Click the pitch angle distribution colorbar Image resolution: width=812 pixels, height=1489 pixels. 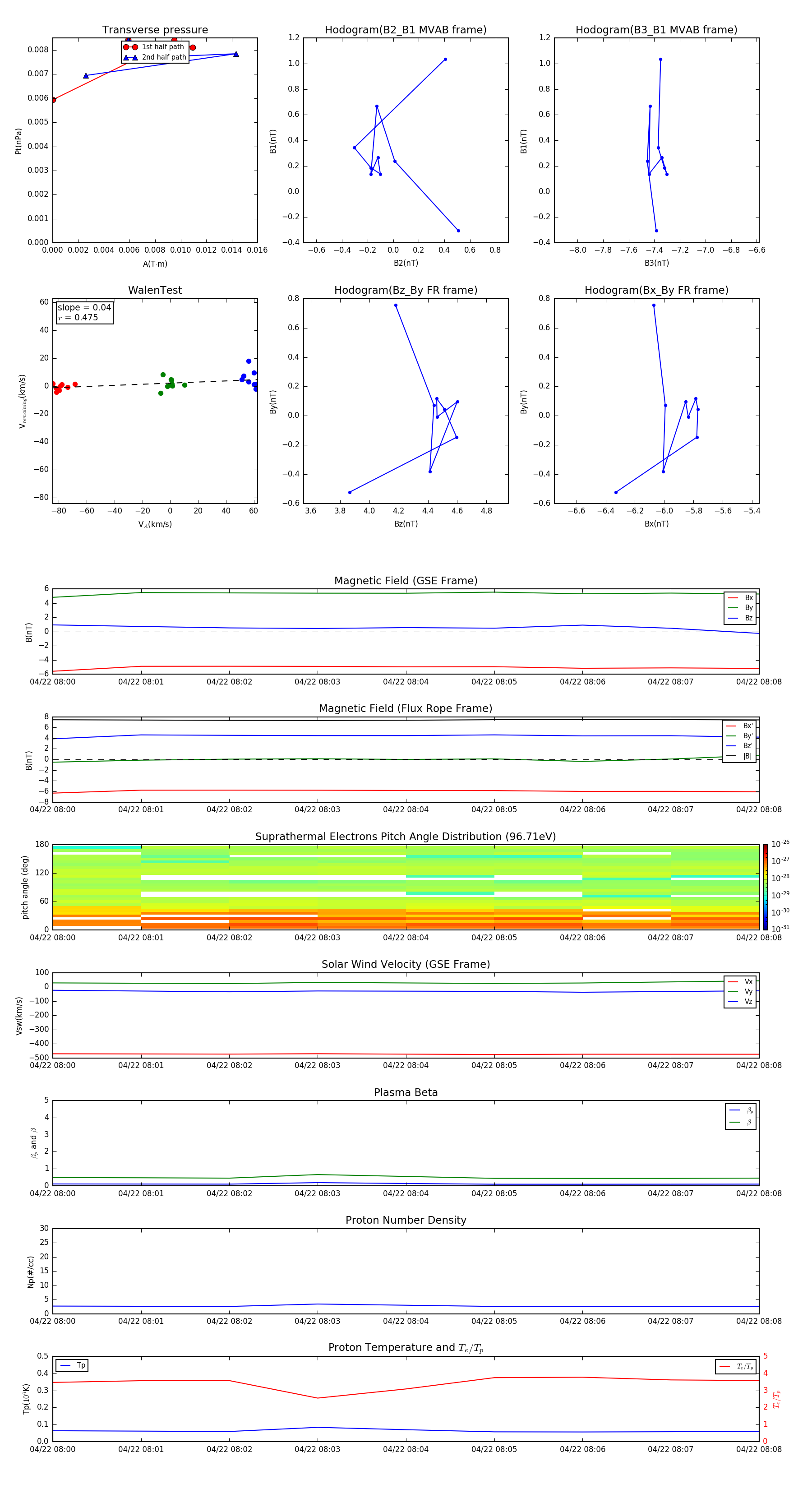pyautogui.click(x=765, y=887)
